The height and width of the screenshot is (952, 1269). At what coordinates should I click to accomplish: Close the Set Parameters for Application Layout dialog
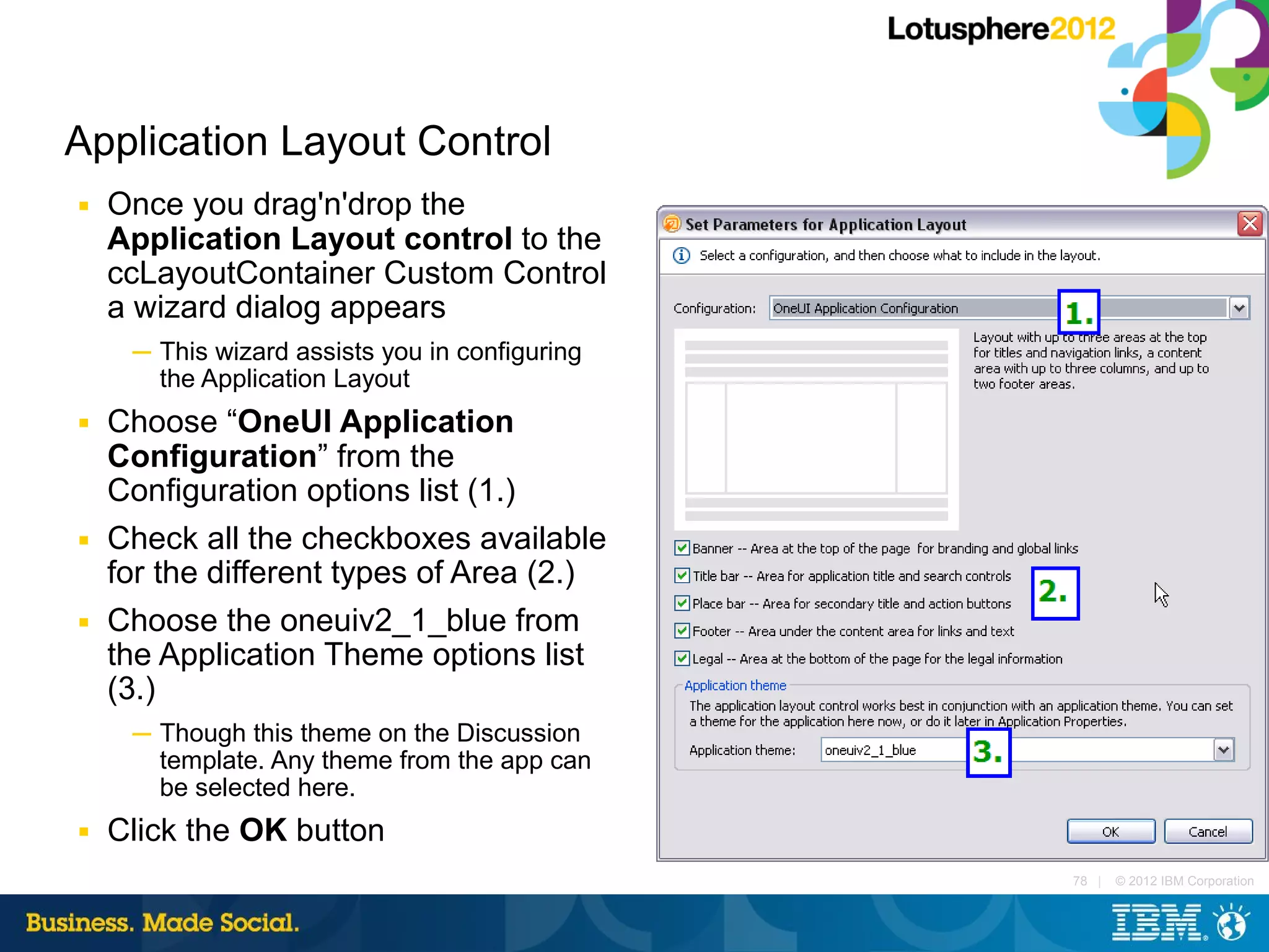1250,224
